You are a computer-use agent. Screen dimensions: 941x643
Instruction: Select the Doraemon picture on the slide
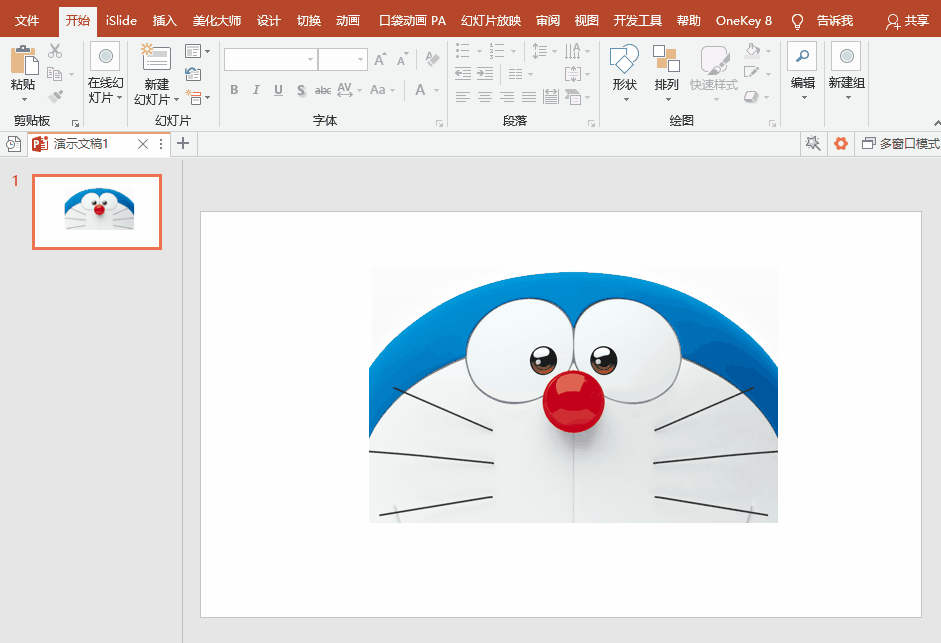pyautogui.click(x=573, y=394)
